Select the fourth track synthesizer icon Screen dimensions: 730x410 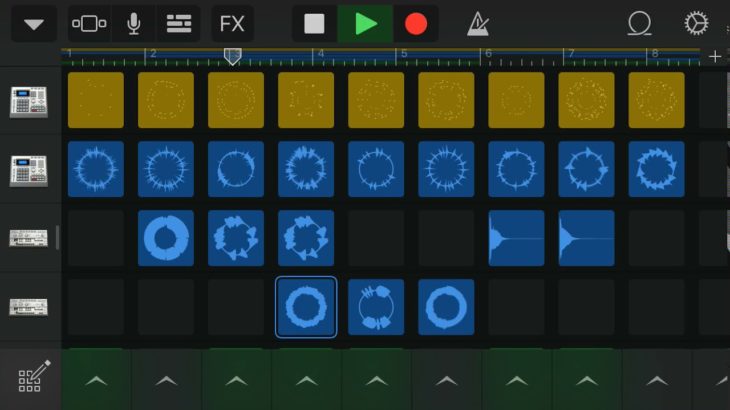click(29, 307)
